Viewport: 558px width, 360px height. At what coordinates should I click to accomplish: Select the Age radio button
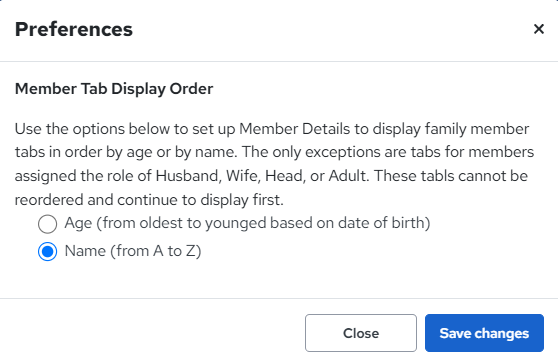click(x=47, y=224)
